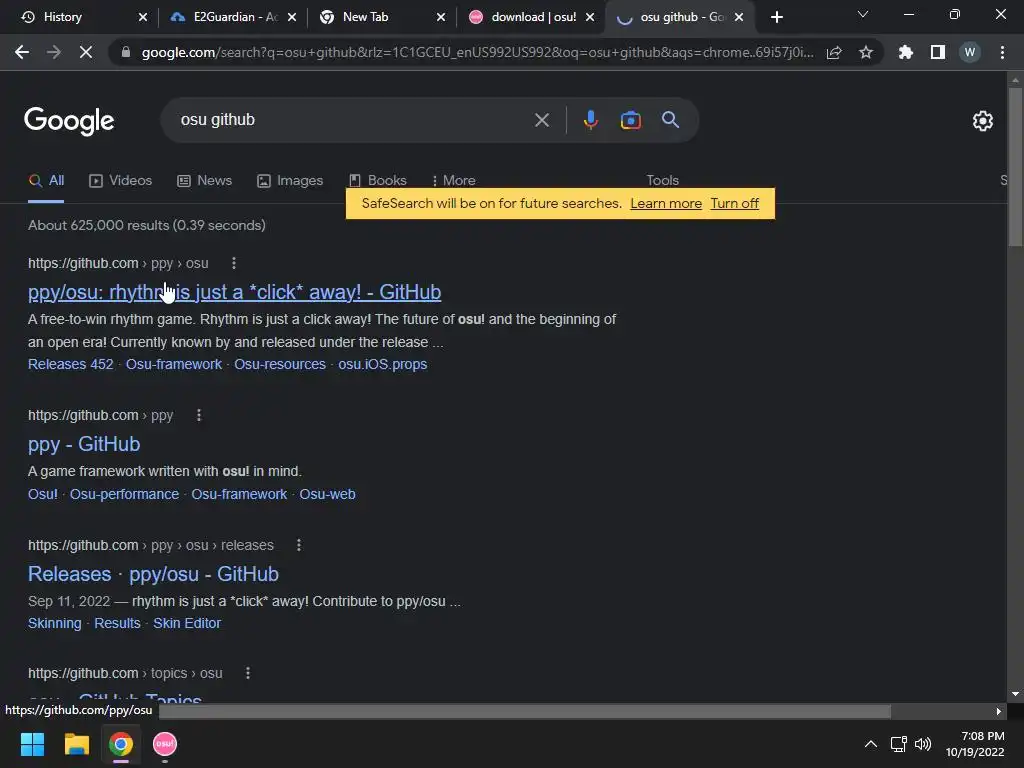This screenshot has width=1024, height=768.
Task: Click the disabled forward navigation arrow
Action: coord(54,52)
